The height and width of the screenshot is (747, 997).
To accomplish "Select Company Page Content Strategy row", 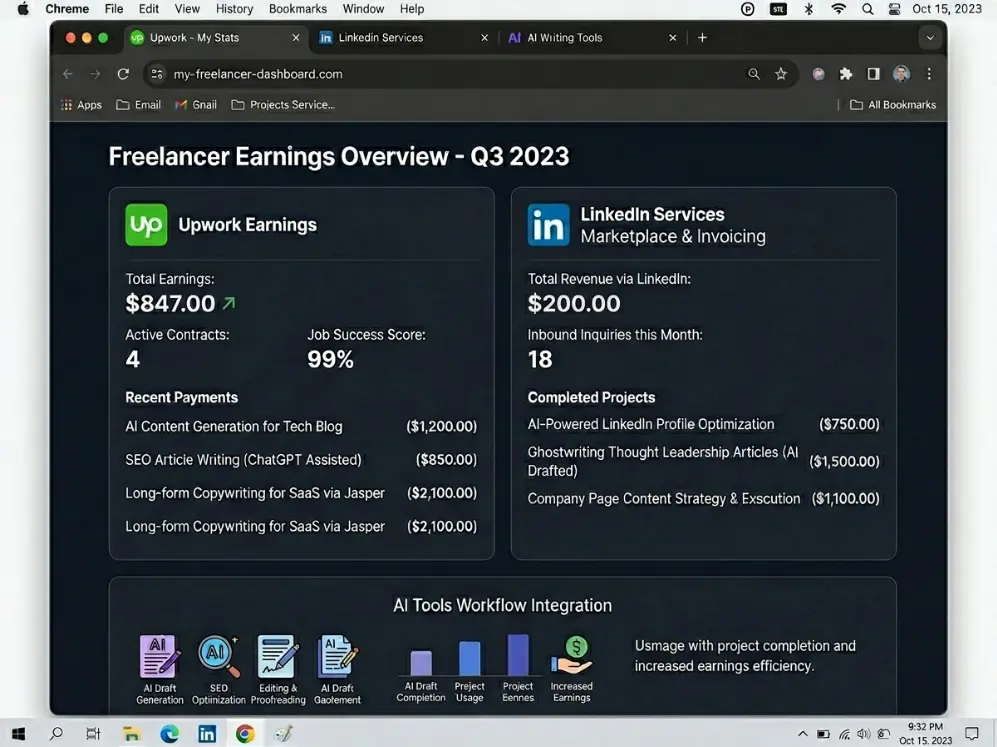I will [703, 498].
